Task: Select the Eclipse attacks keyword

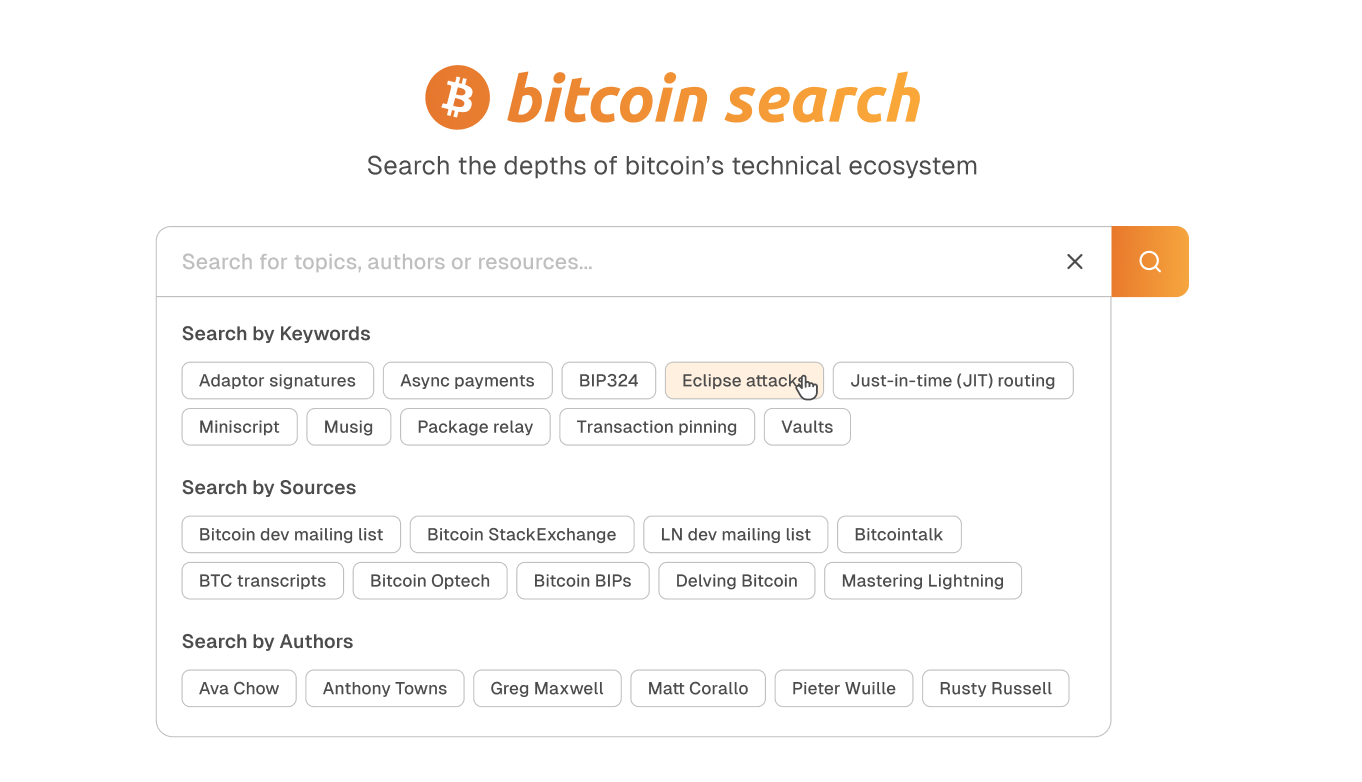Action: coord(740,381)
